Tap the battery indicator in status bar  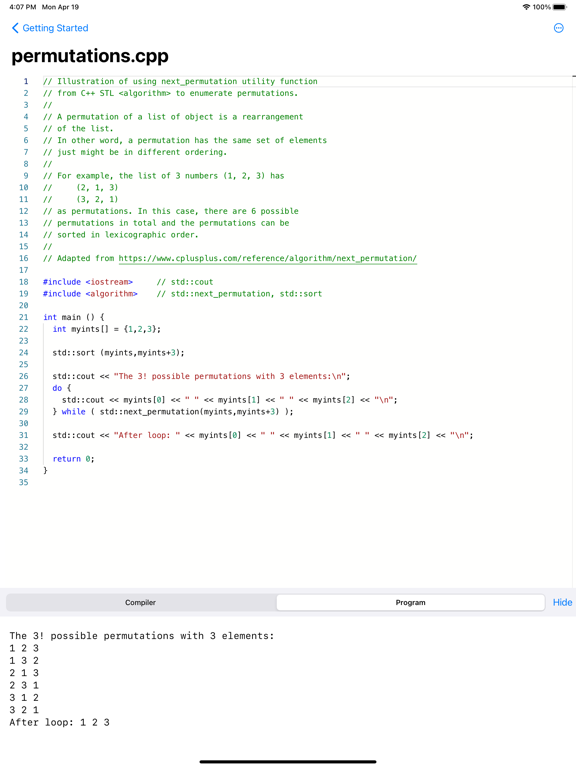pyautogui.click(x=559, y=7)
